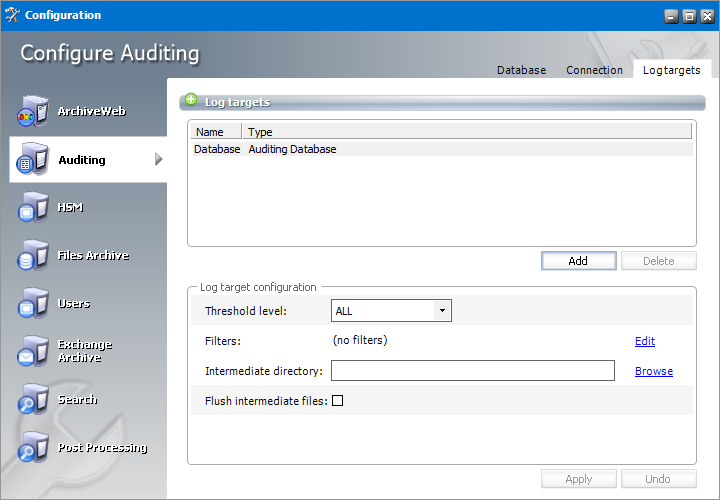
Task: Expand the Threshold level dropdown
Action: point(441,311)
